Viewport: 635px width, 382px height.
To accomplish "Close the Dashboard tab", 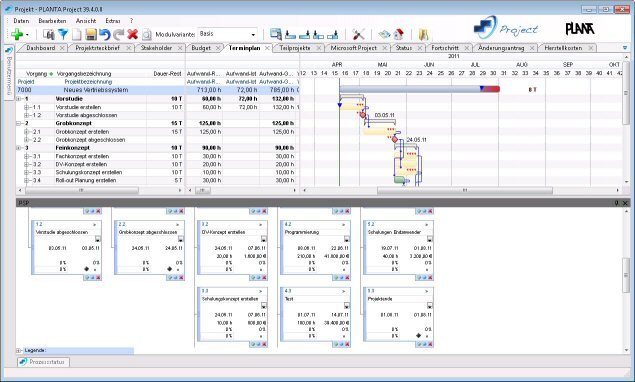I will pos(62,48).
